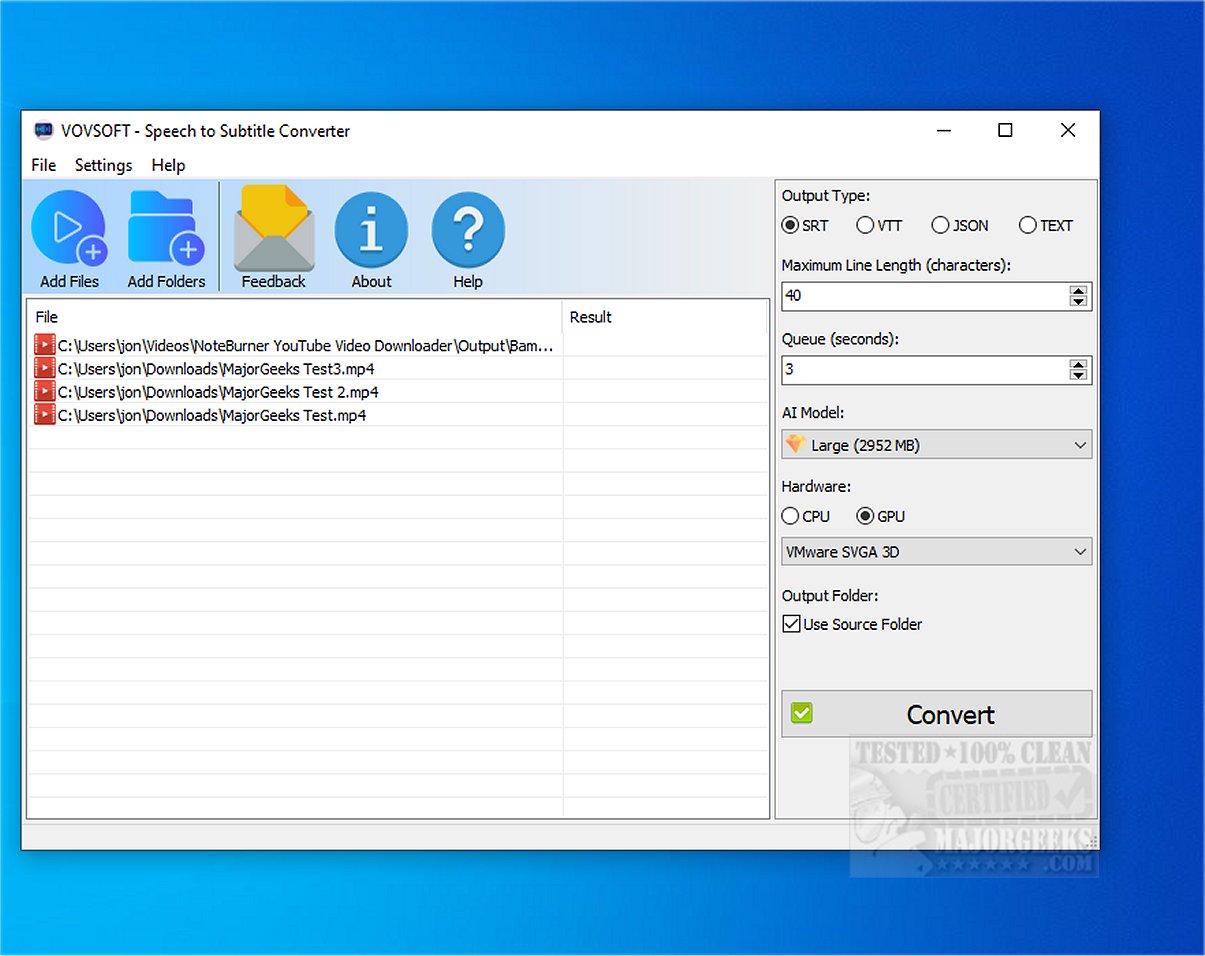Expand the AI Model dropdown
The image size is (1205, 956).
click(x=1080, y=445)
